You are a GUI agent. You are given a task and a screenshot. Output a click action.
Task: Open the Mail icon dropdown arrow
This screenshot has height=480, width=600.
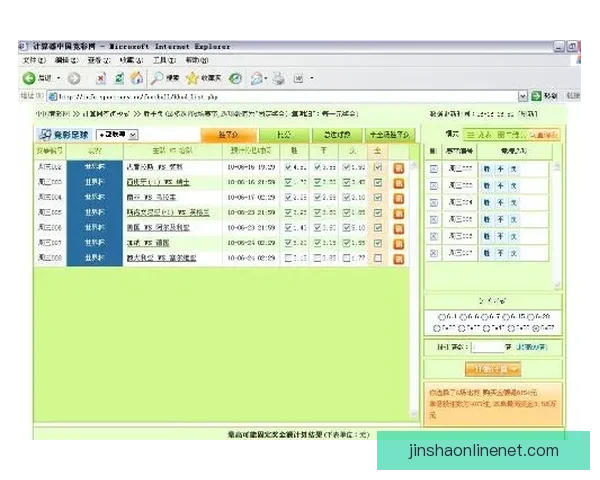(265, 78)
